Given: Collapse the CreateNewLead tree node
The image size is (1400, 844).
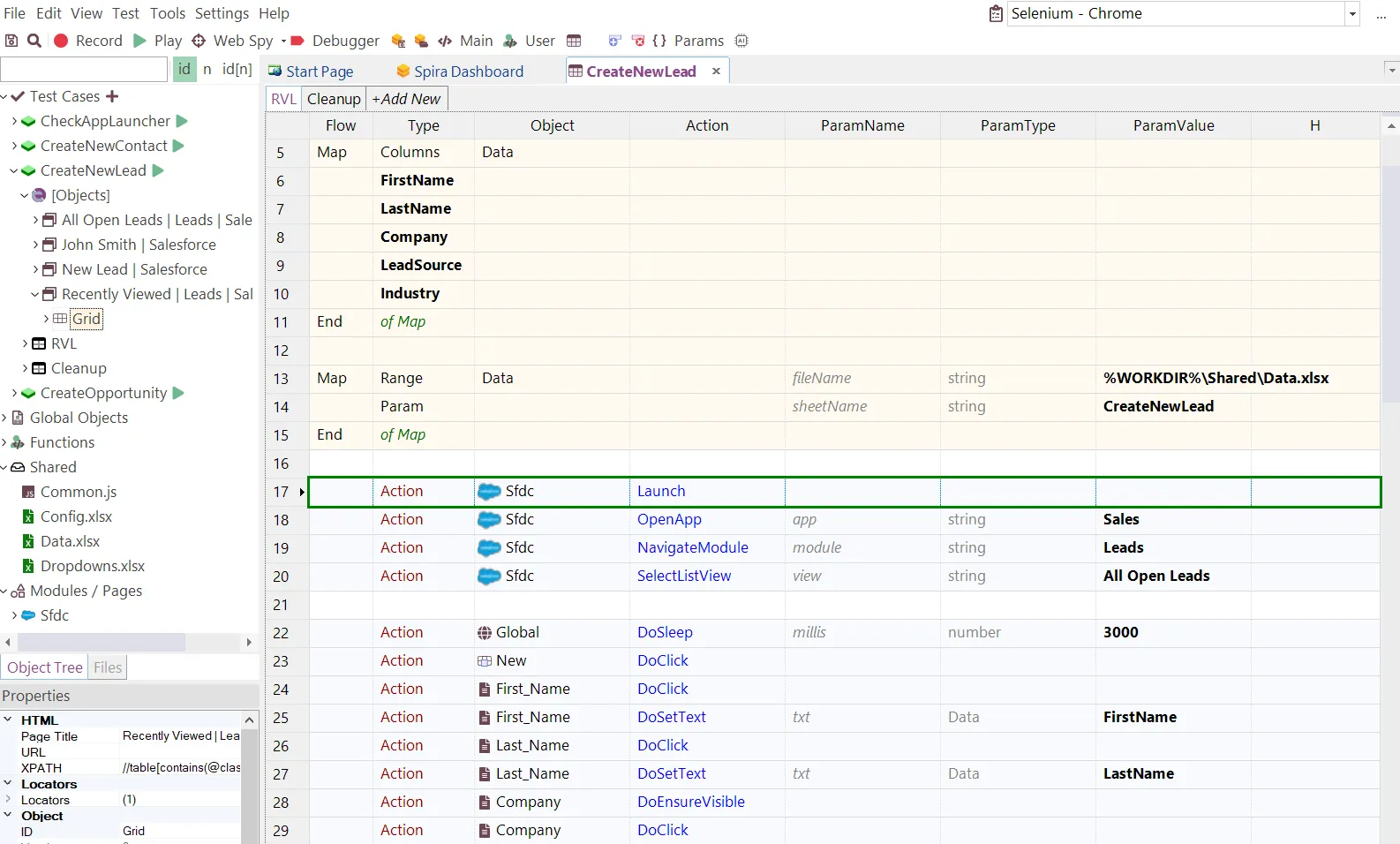Looking at the screenshot, I should click(14, 170).
